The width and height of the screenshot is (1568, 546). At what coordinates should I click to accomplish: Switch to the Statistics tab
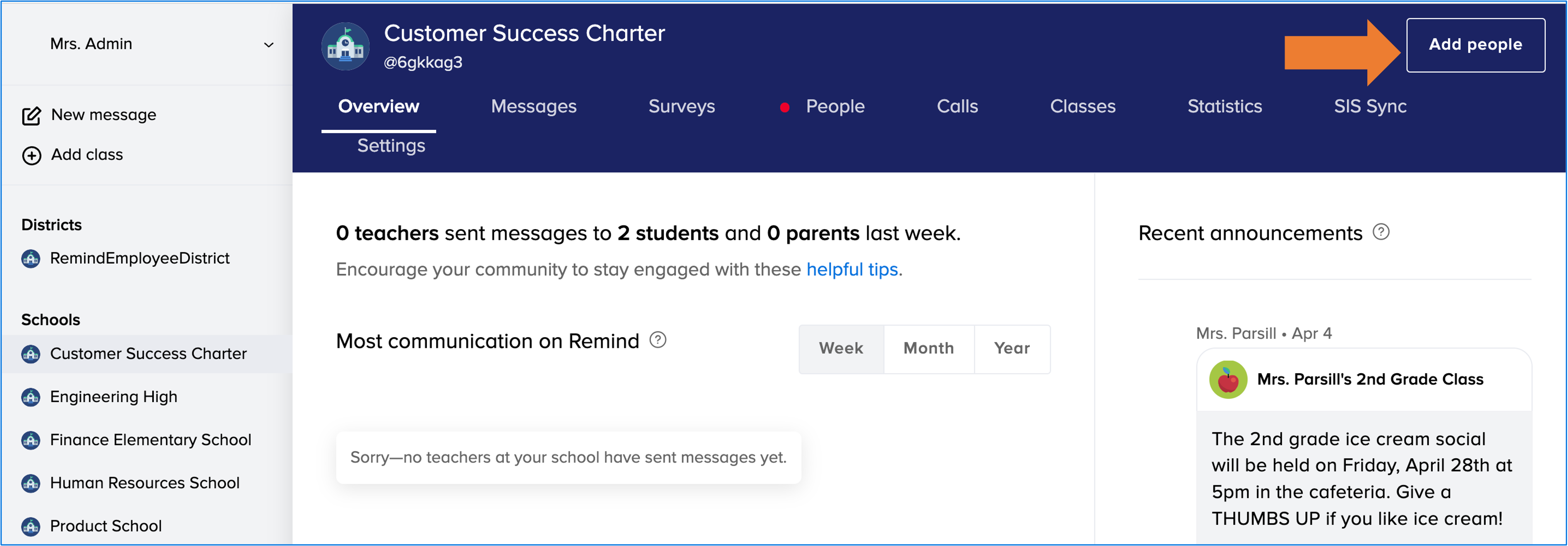(1224, 107)
